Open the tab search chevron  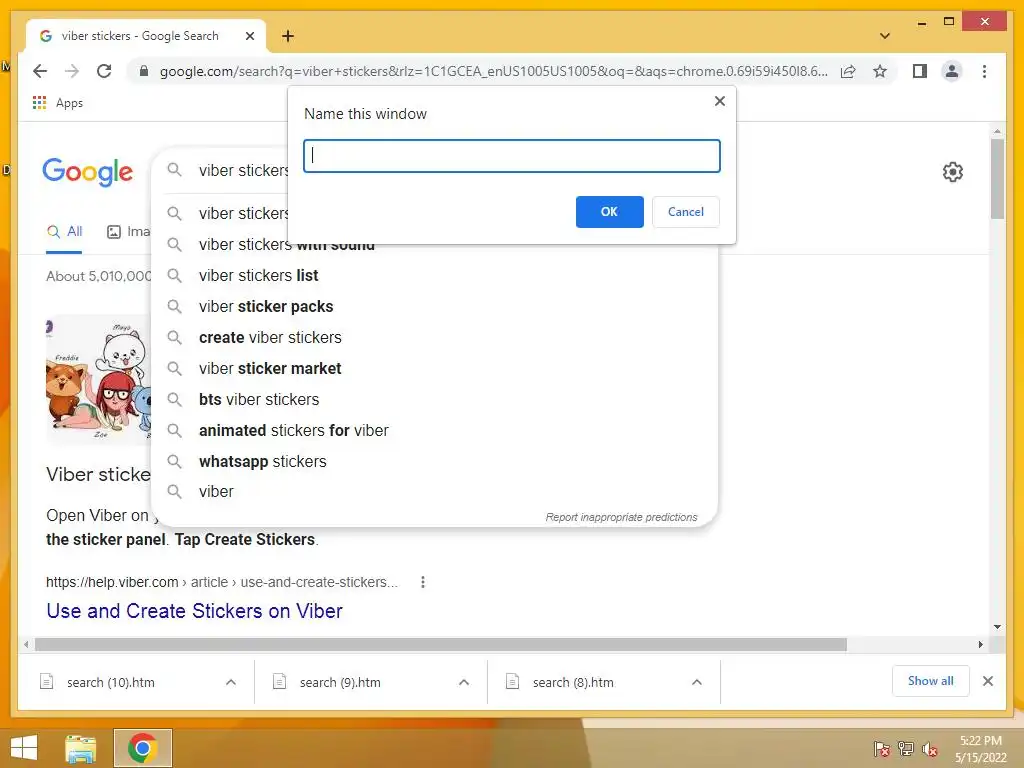point(884,36)
